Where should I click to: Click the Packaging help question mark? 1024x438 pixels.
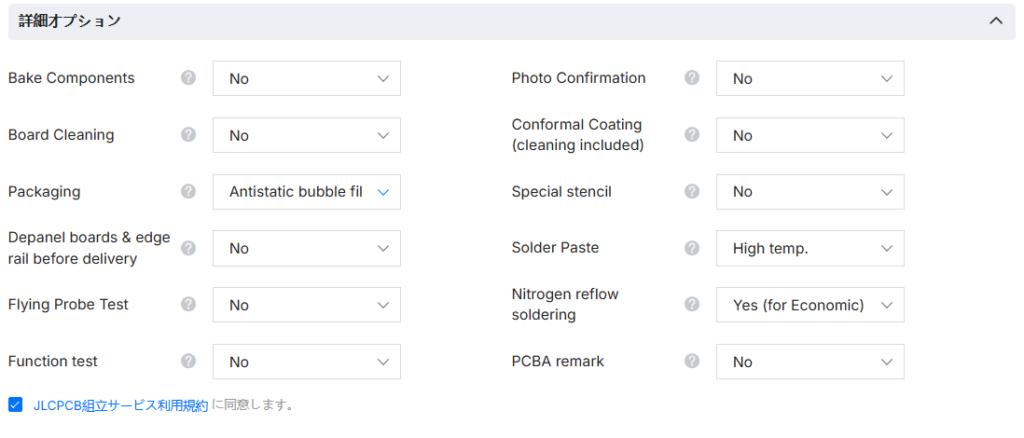coord(188,191)
